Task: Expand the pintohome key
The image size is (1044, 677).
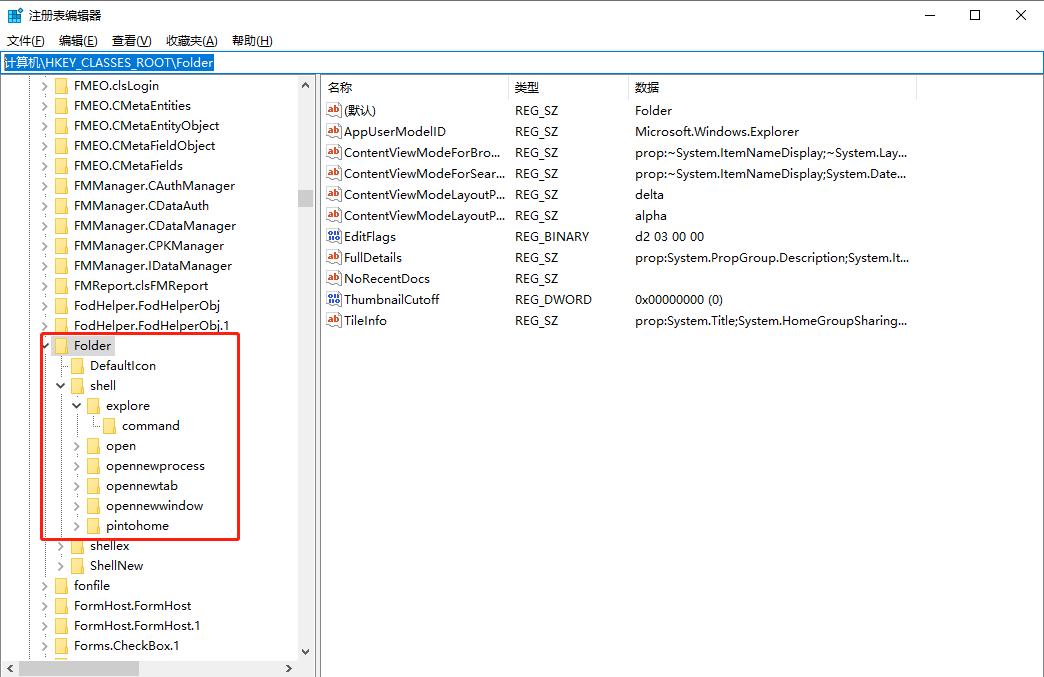Action: tap(77, 526)
